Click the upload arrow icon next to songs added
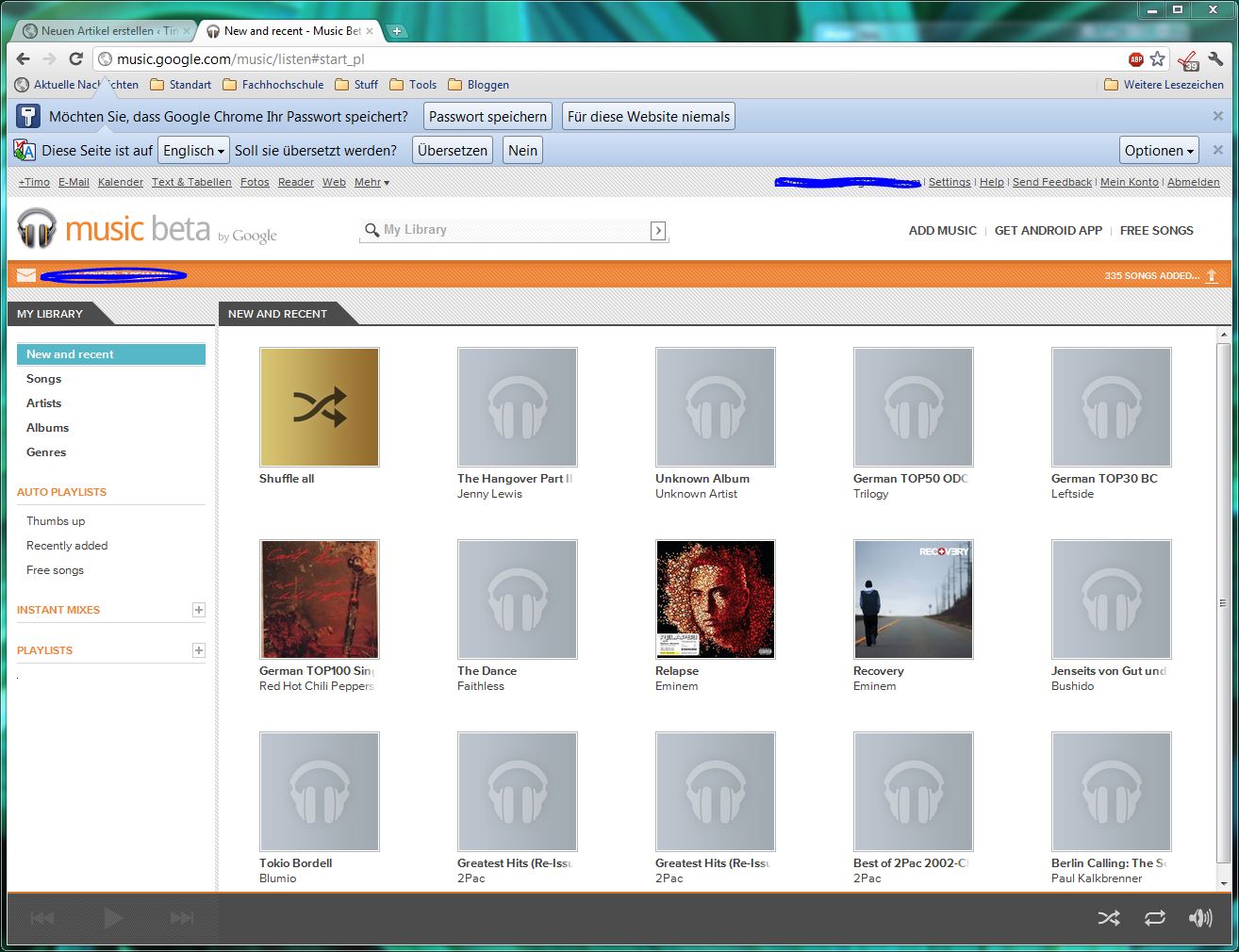 pos(1212,275)
